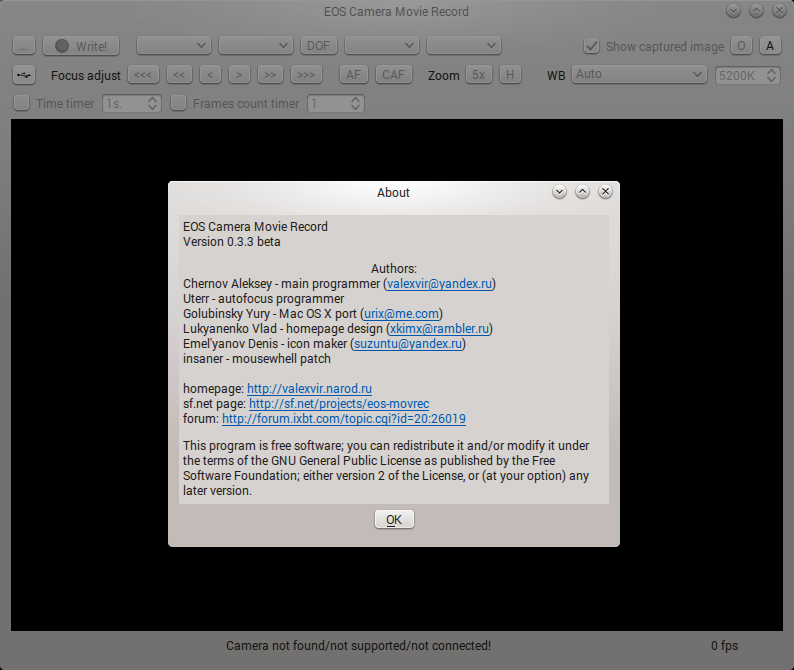Click the O button
The image size is (794, 670).
pos(741,46)
